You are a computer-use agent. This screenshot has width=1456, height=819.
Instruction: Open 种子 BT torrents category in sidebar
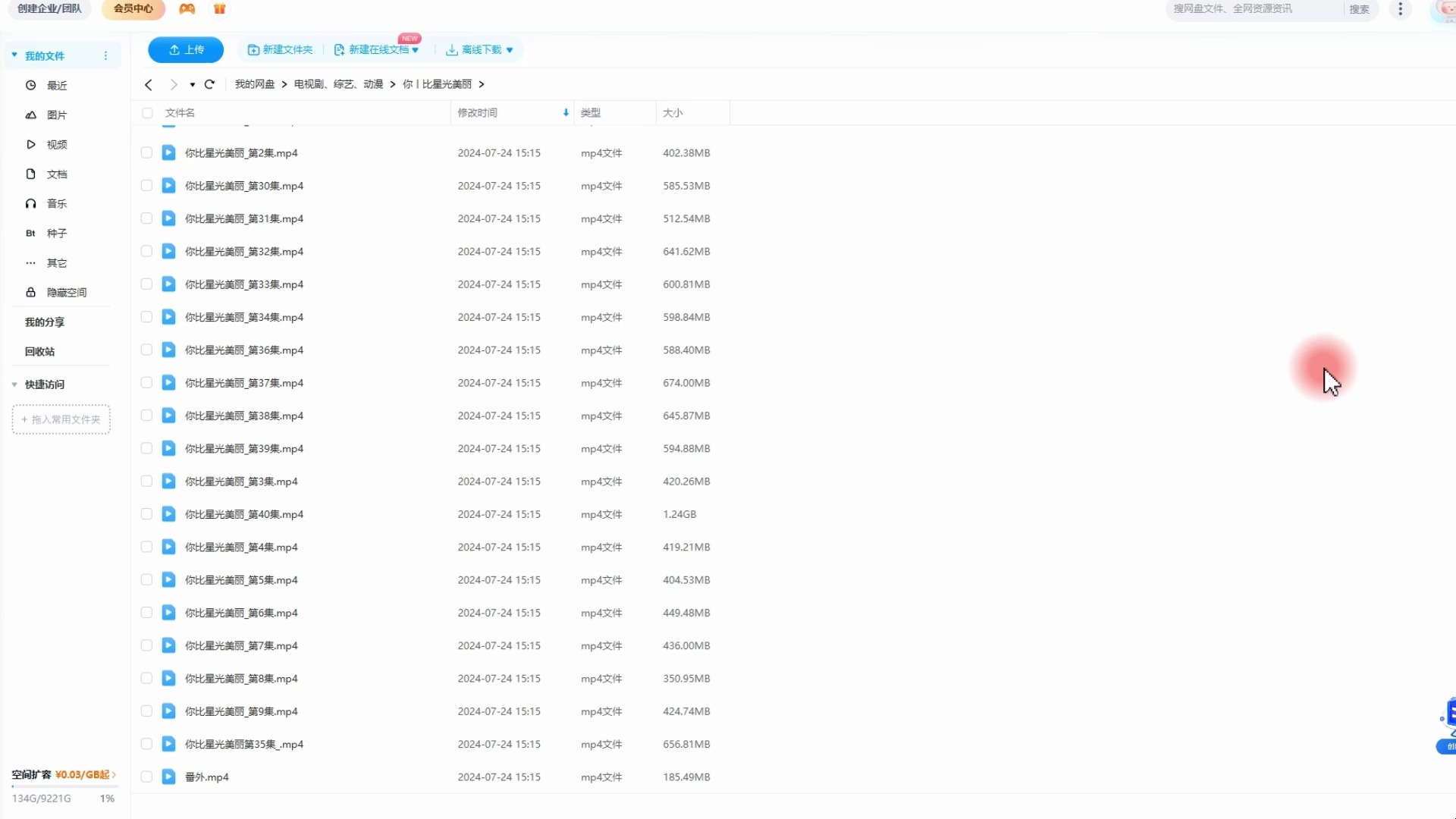pyautogui.click(x=57, y=234)
